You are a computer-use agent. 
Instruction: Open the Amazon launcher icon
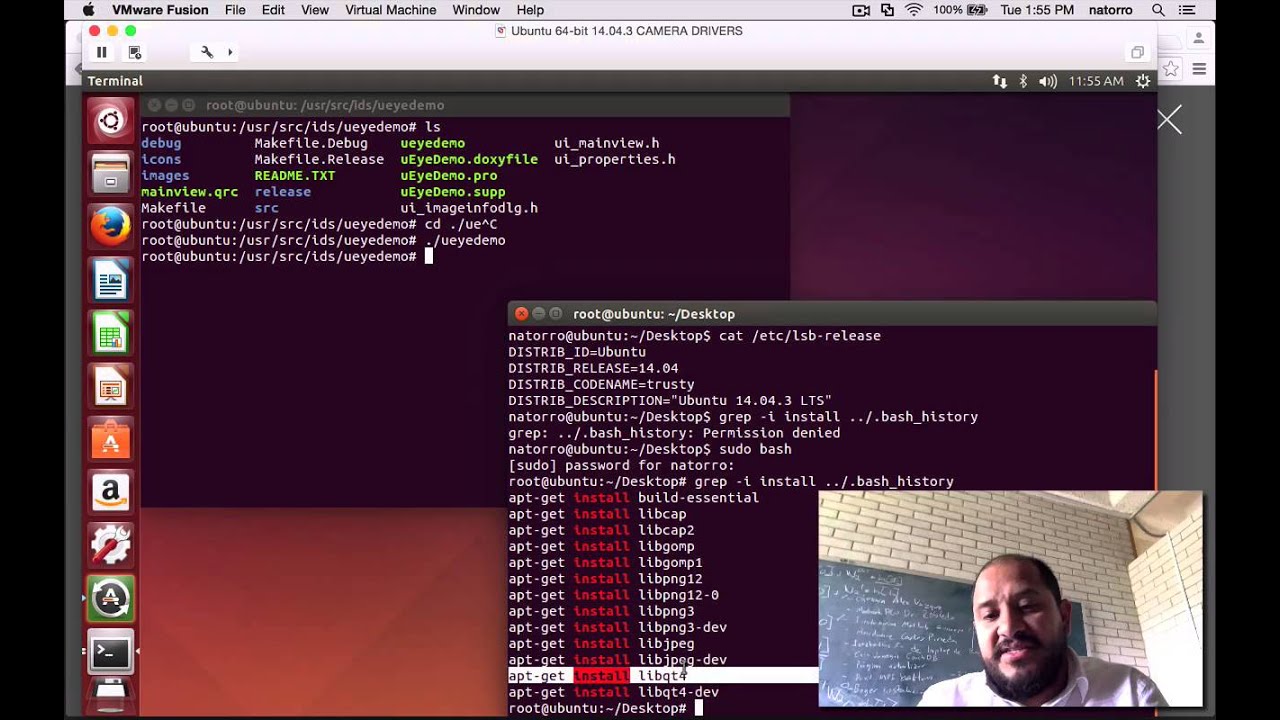click(110, 493)
